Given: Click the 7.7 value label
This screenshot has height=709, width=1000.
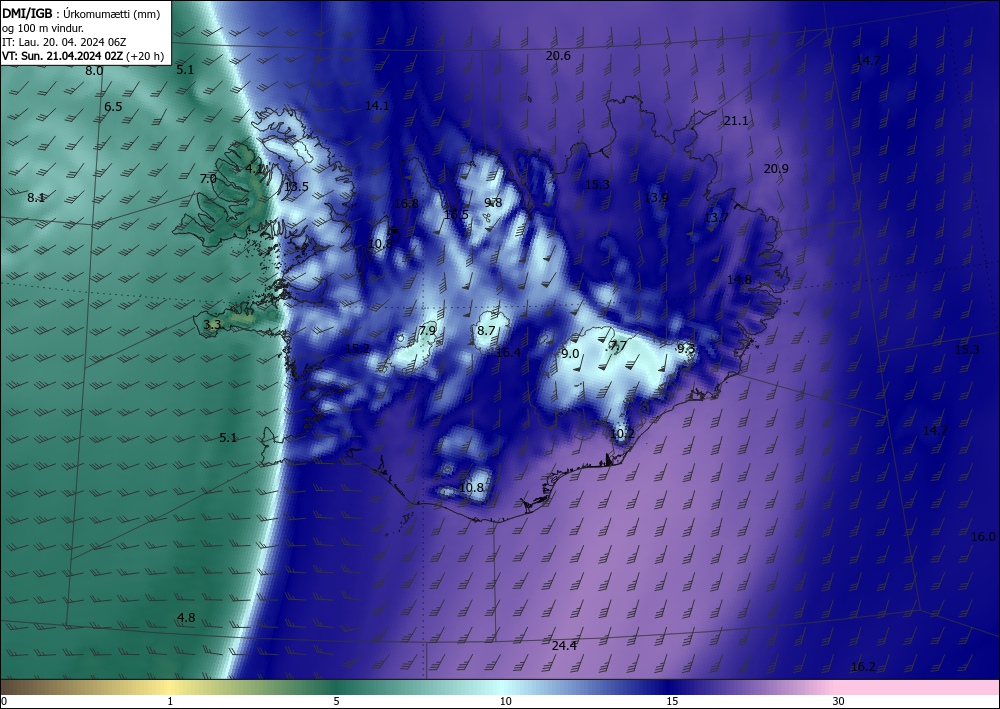Looking at the screenshot, I should pyautogui.click(x=619, y=346).
